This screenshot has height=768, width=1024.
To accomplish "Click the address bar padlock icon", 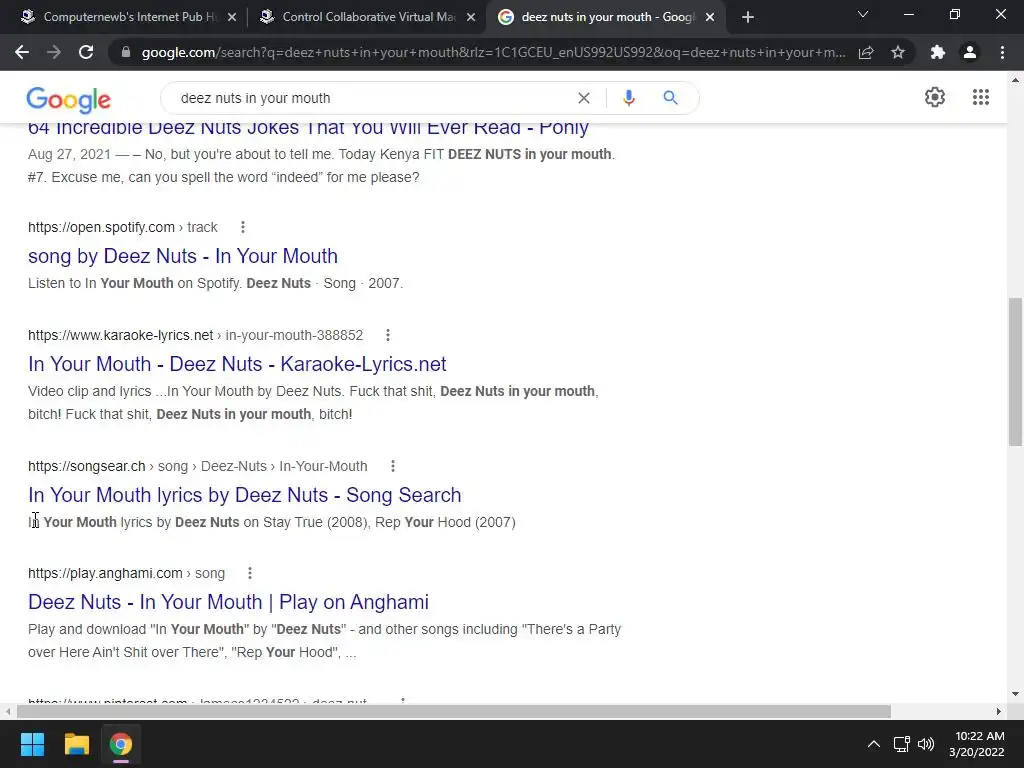I will pos(126,52).
